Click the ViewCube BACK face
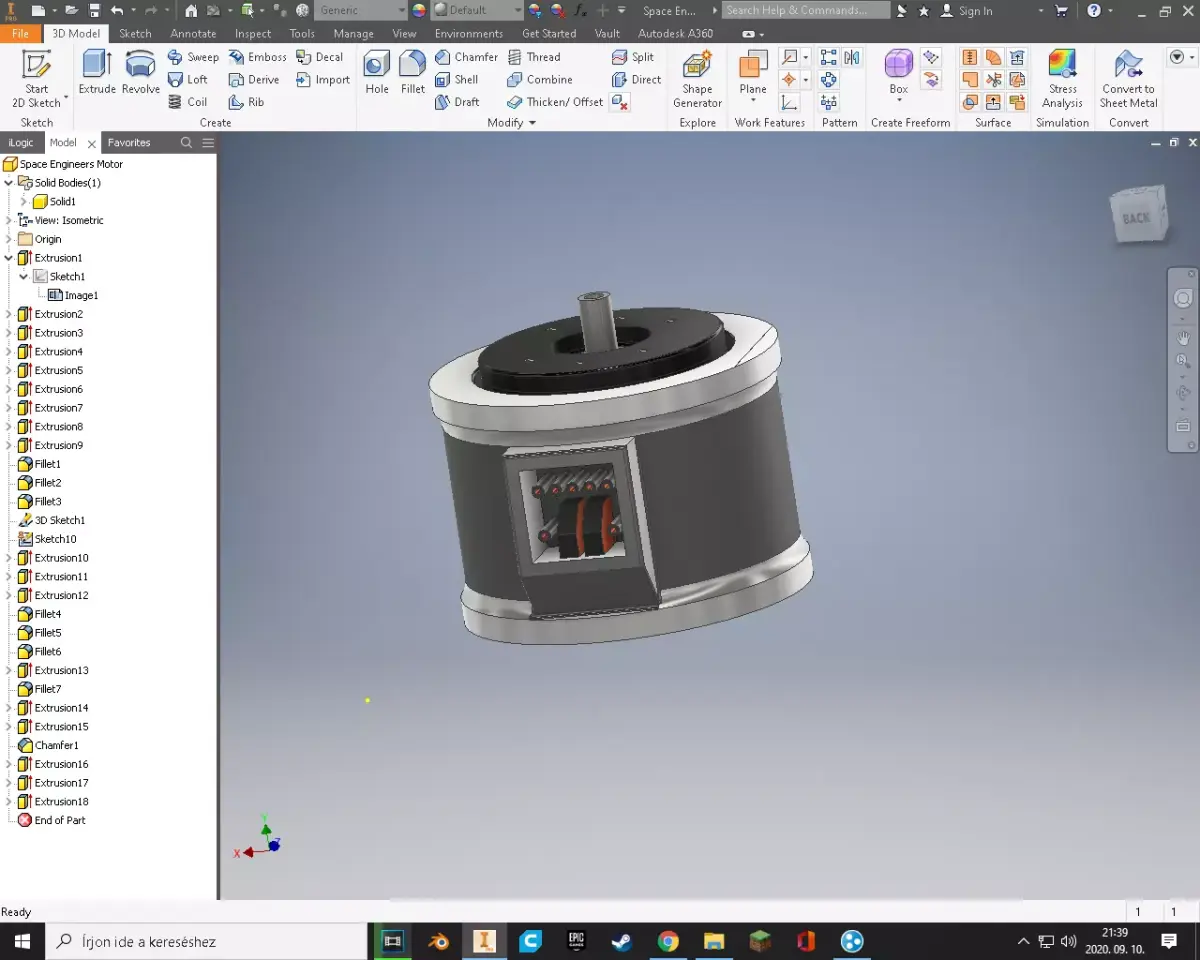The height and width of the screenshot is (960, 1200). coord(1137,217)
